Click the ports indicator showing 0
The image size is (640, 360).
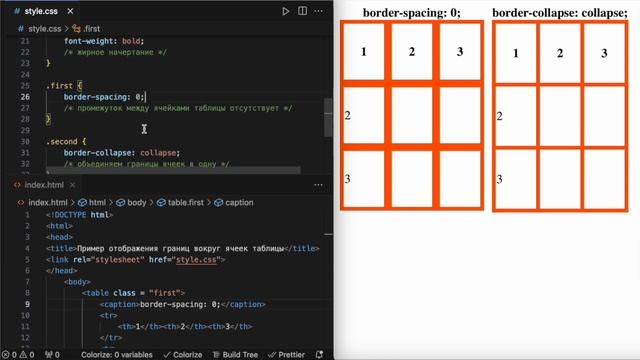pyautogui.click(x=52, y=355)
